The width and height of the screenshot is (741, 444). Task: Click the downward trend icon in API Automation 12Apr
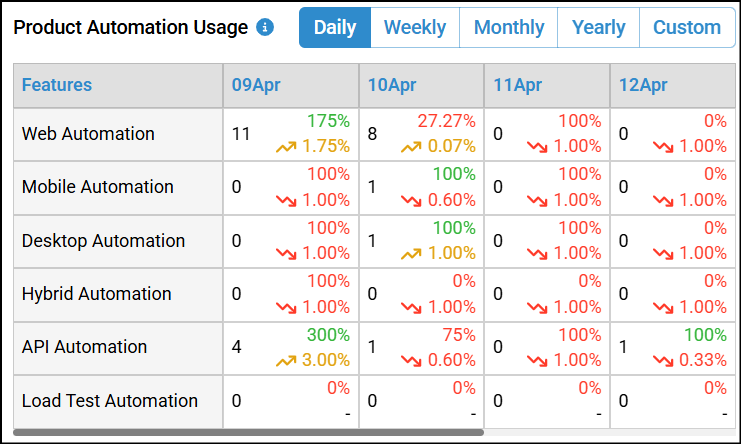tap(663, 360)
